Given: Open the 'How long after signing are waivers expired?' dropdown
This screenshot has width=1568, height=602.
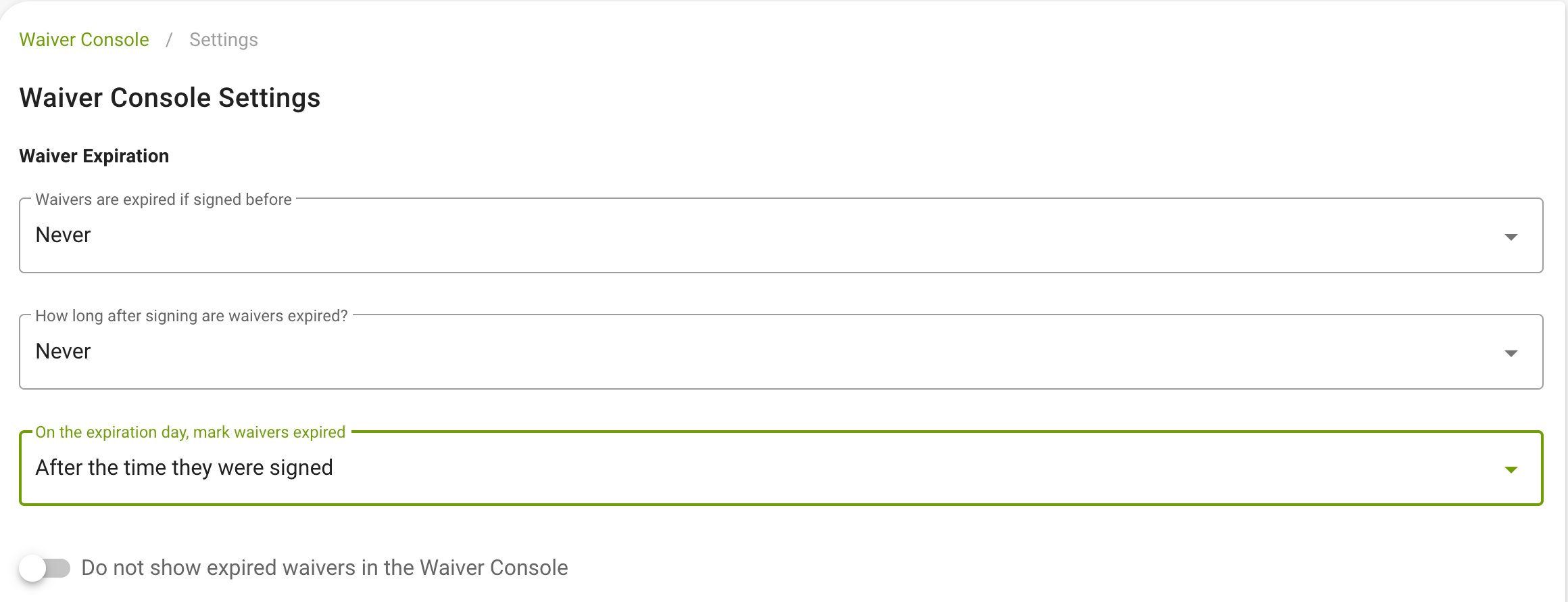Looking at the screenshot, I should point(781,352).
